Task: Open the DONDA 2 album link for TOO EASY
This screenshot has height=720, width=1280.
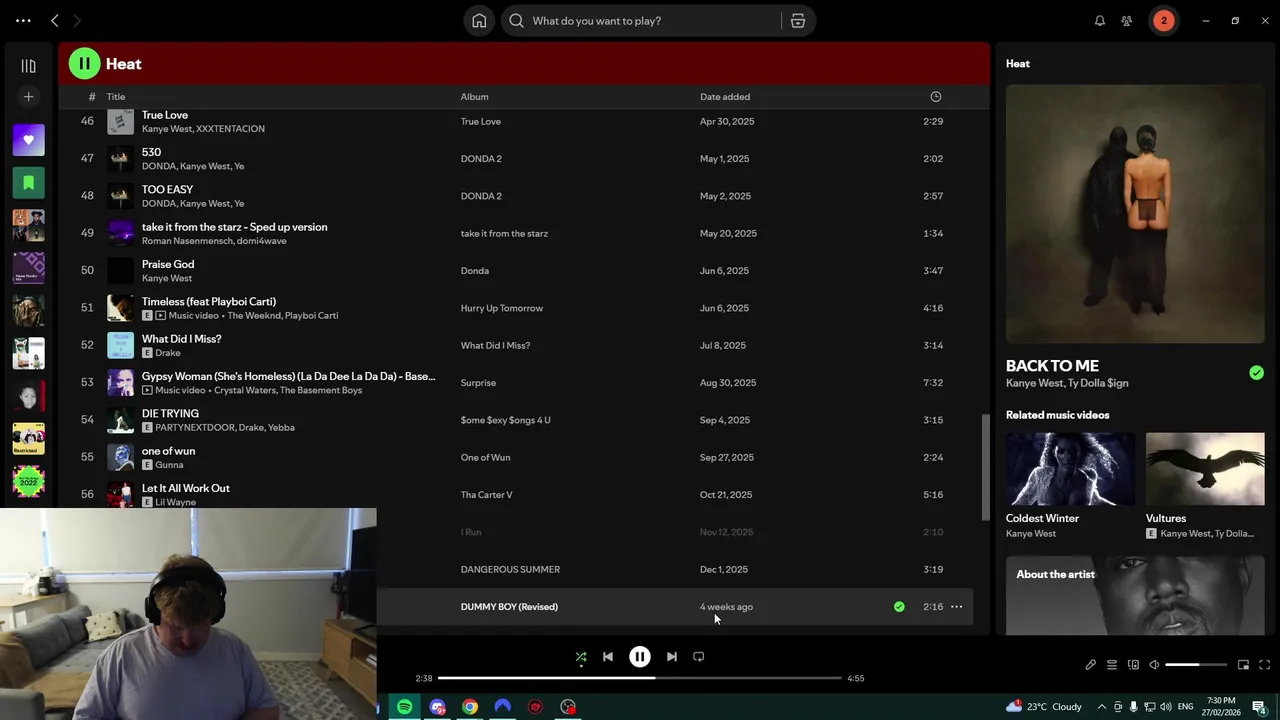Action: (481, 196)
